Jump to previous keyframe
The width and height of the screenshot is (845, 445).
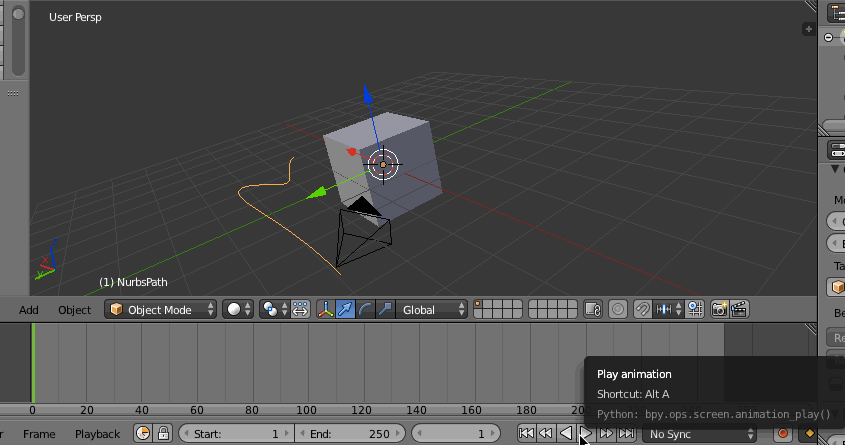546,433
